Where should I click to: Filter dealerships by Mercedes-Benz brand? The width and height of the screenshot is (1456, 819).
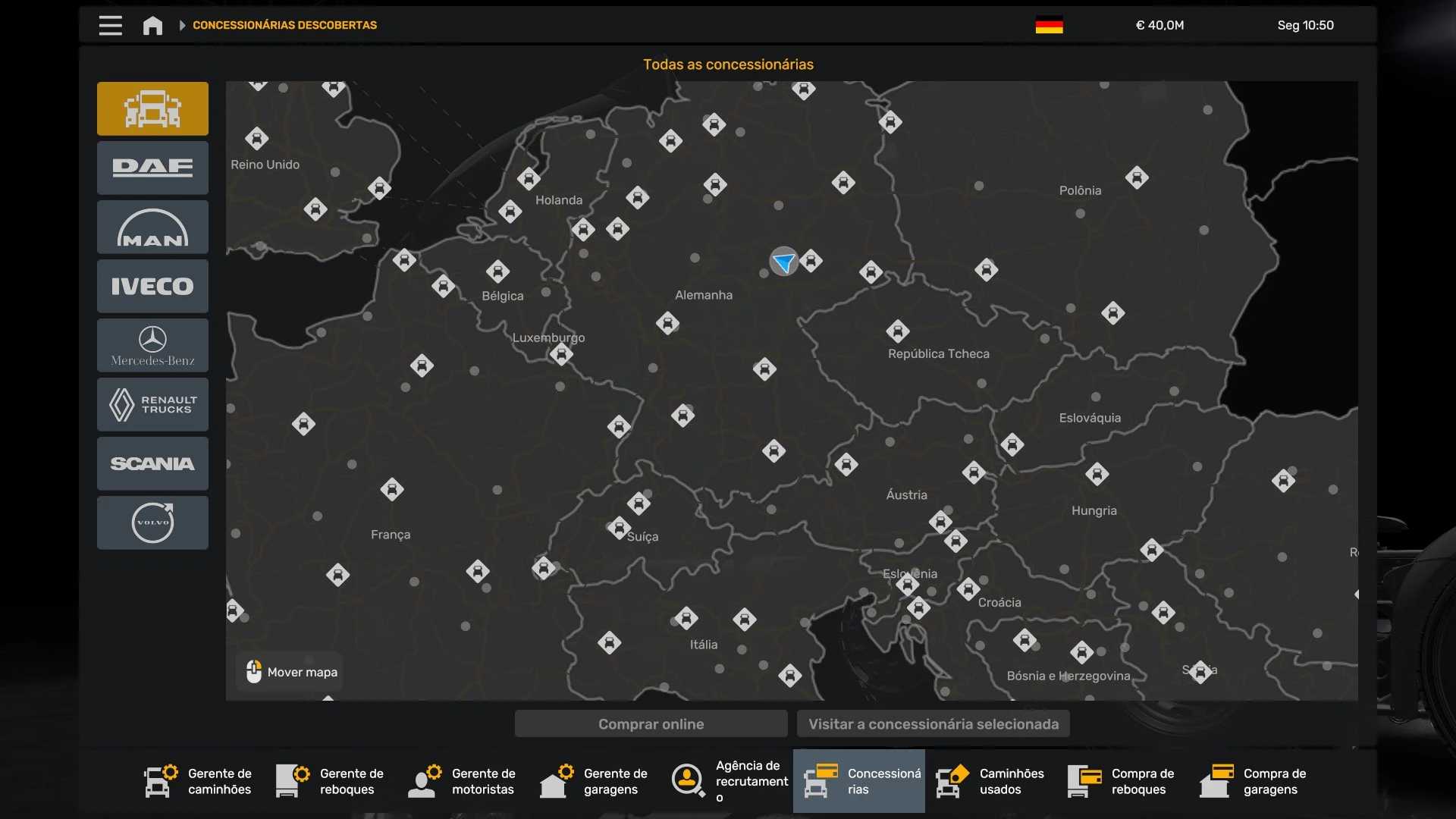(152, 345)
